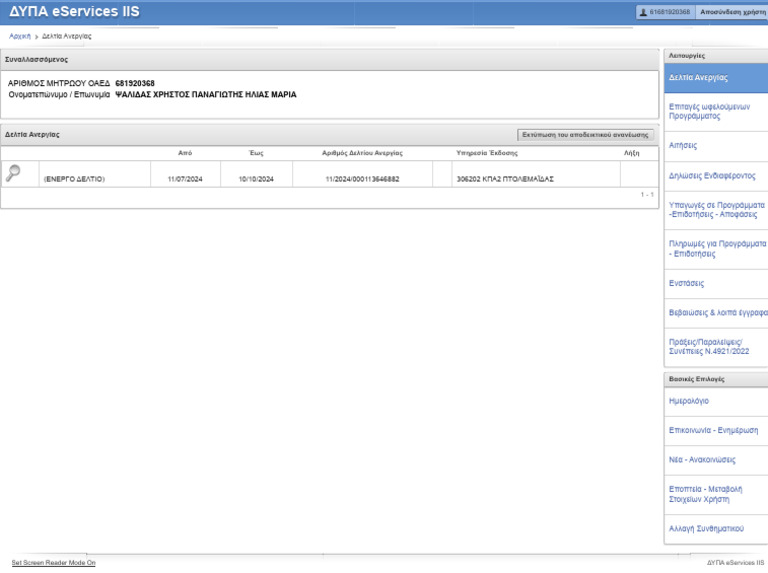Click the 1 - 1 pagination indicator
This screenshot has width=768, height=573.
[x=647, y=195]
